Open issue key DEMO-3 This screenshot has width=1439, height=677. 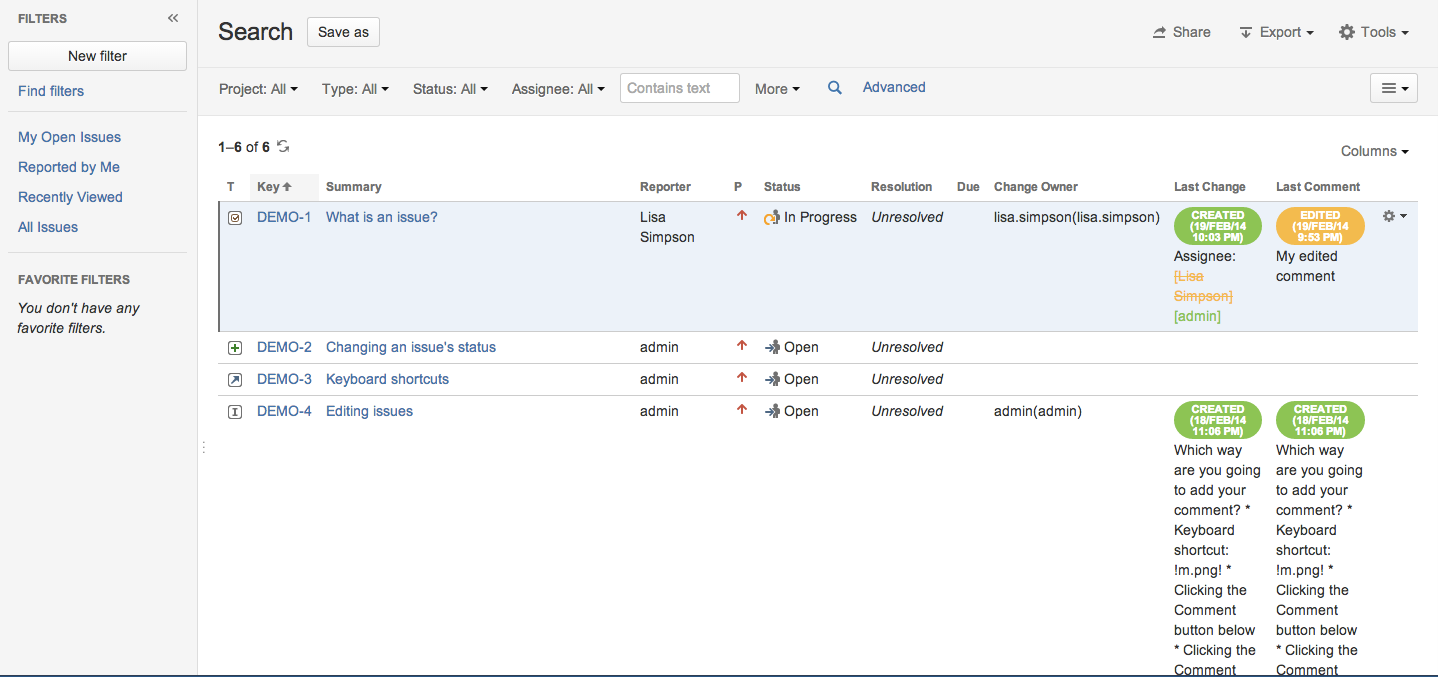(284, 379)
